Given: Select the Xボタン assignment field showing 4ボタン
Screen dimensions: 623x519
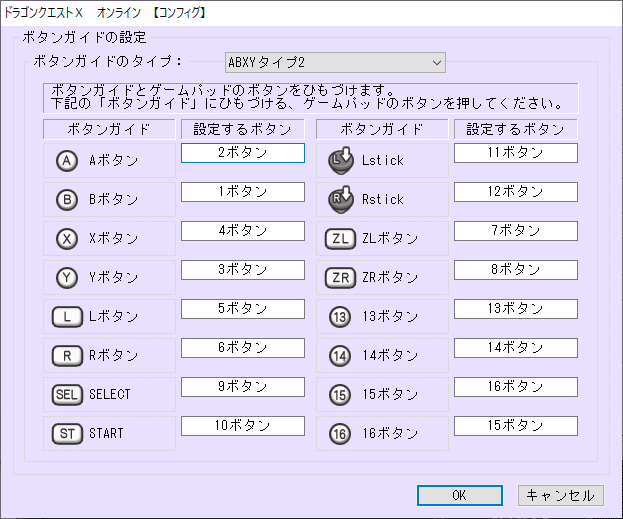Looking at the screenshot, I should coord(243,231).
